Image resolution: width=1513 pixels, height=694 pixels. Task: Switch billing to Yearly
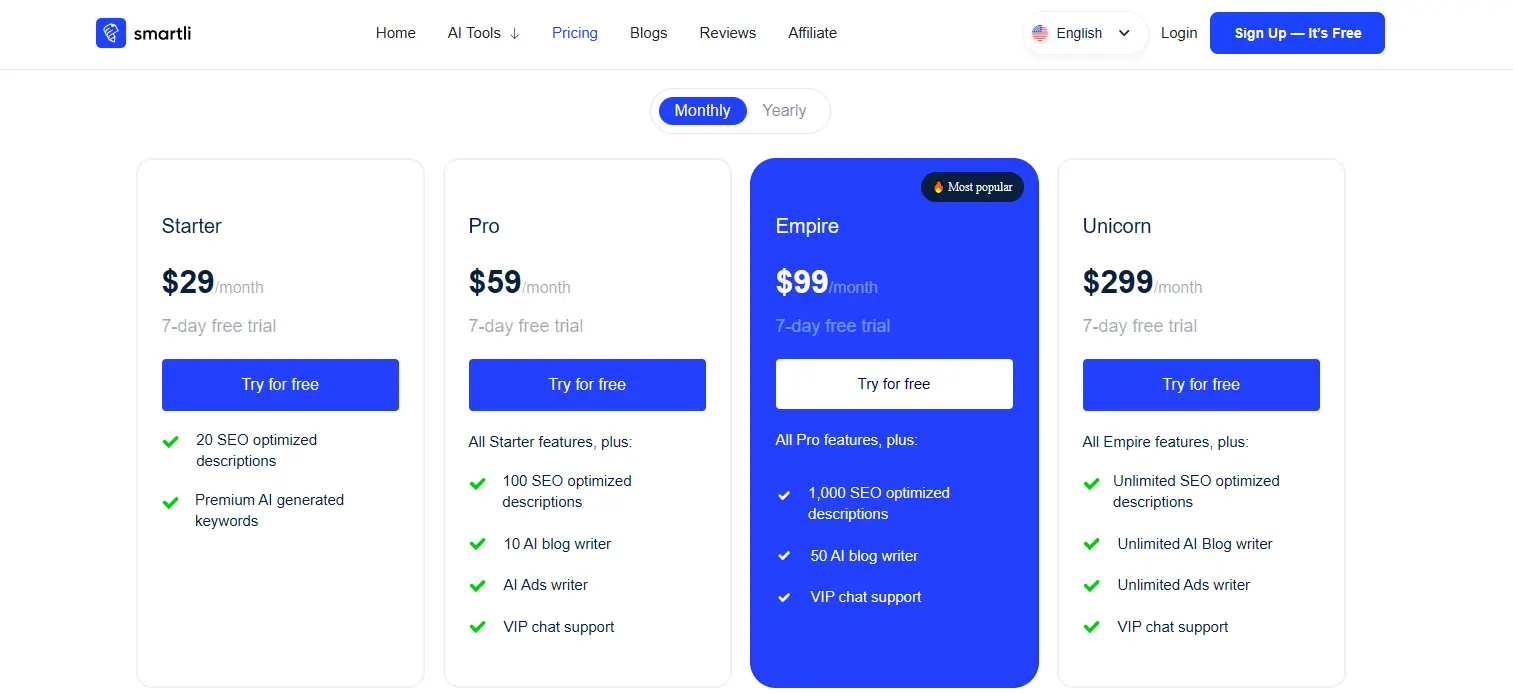pyautogui.click(x=784, y=111)
